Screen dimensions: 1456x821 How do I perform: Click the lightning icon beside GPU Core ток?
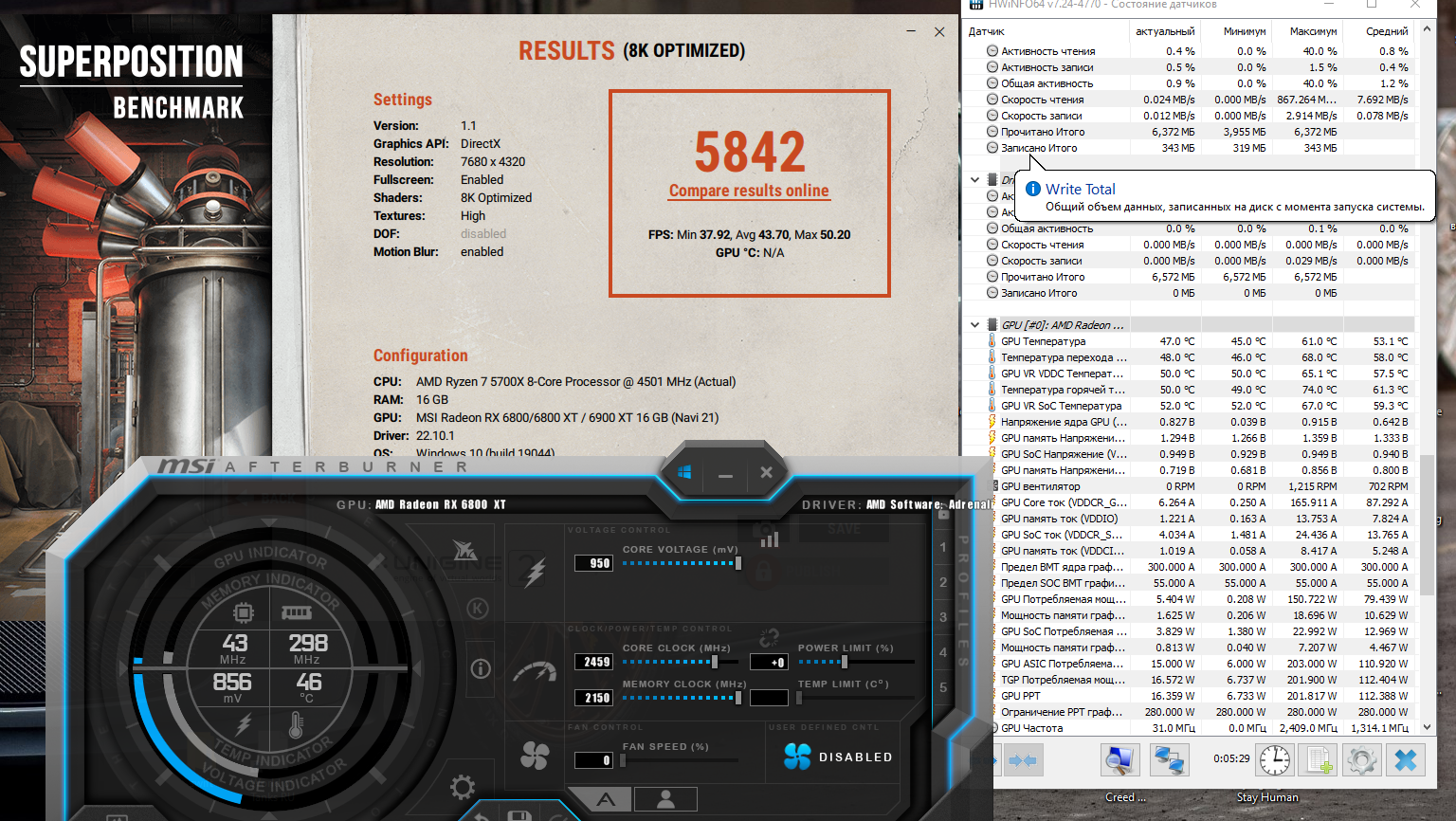992,502
